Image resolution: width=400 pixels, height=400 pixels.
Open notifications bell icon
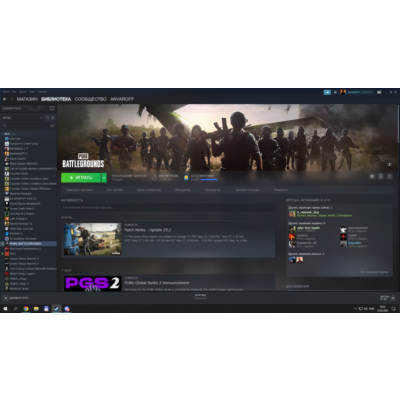pos(335,92)
